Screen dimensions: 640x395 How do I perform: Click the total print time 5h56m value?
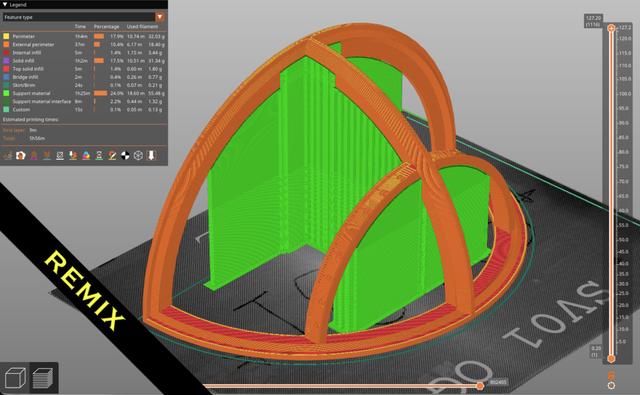[37, 138]
